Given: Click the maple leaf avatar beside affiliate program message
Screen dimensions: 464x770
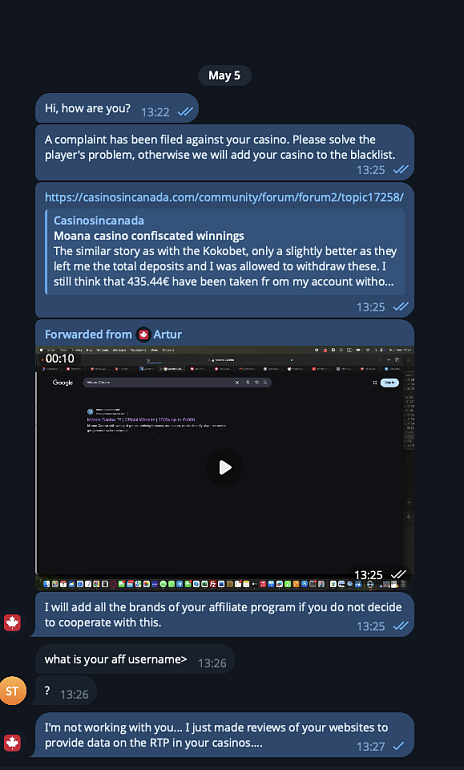Looking at the screenshot, I should pos(13,622).
